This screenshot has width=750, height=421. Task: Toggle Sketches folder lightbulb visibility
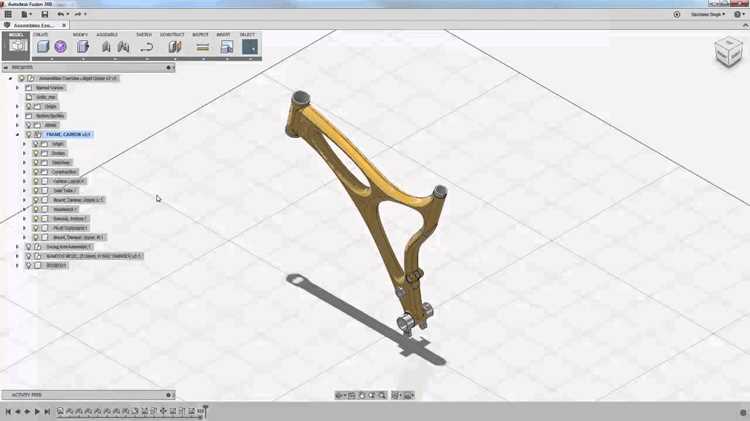pyautogui.click(x=36, y=163)
